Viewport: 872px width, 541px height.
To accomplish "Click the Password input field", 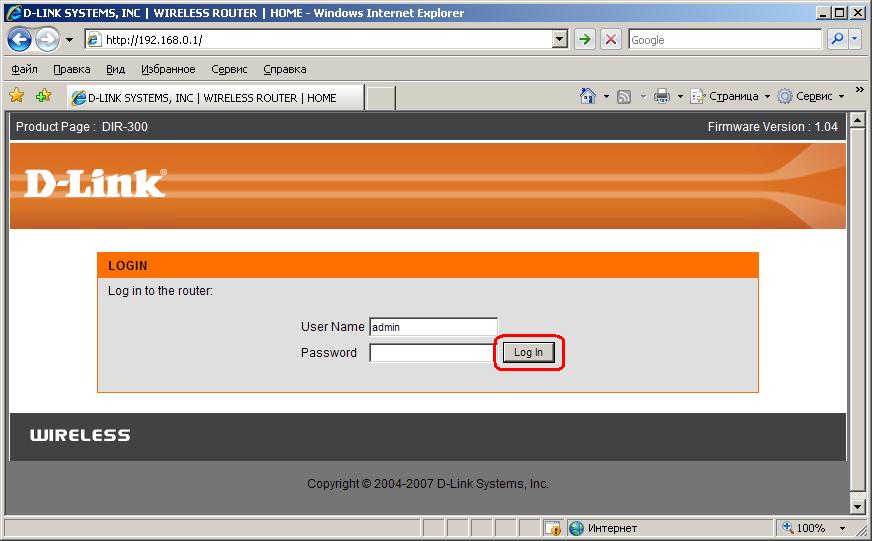I will pos(432,353).
